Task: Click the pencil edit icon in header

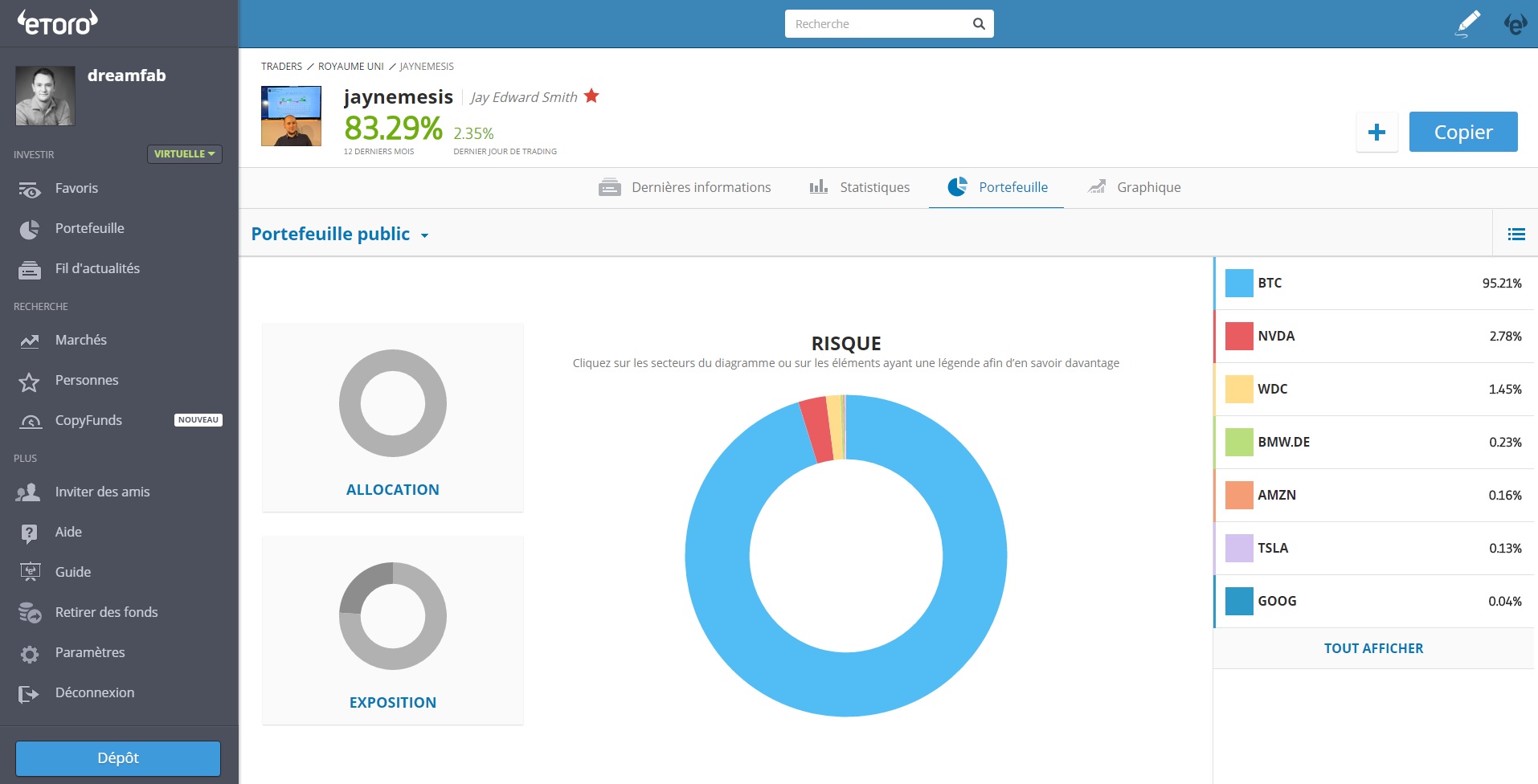Action: coord(1467,24)
